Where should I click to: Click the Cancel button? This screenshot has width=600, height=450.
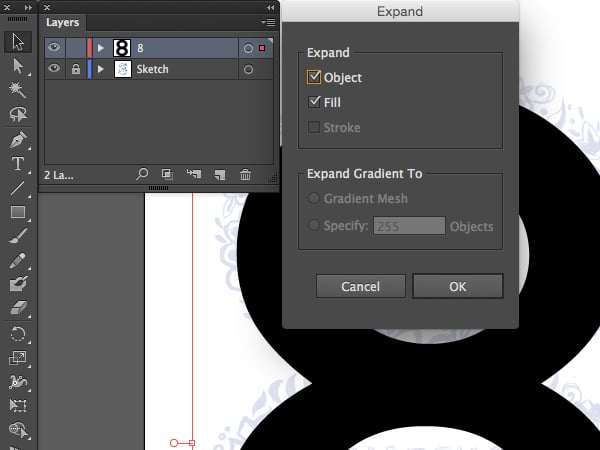tap(360, 286)
